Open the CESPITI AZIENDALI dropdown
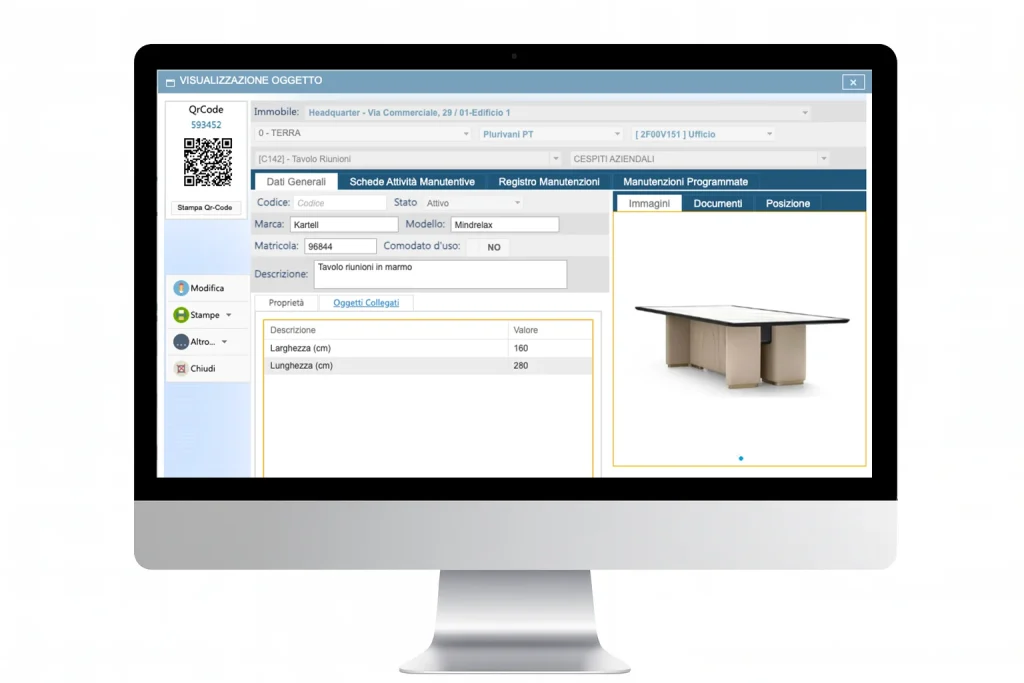The width and height of the screenshot is (1024, 683). tap(824, 159)
